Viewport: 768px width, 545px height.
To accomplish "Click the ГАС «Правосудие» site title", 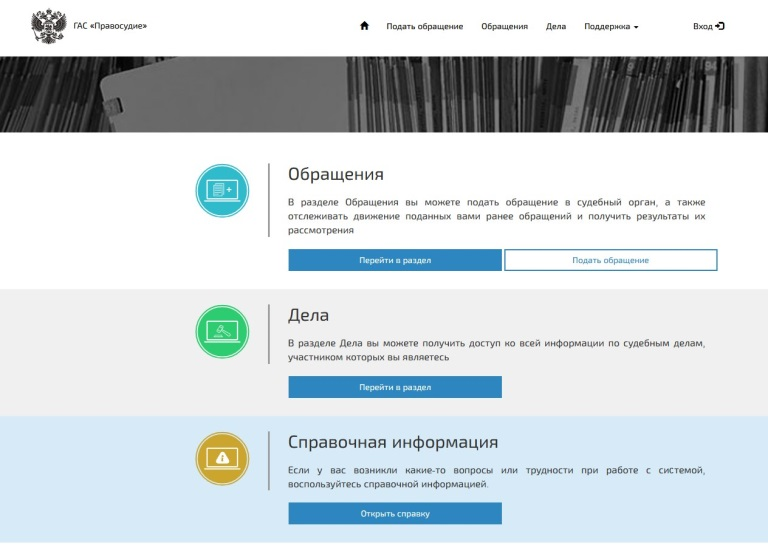I will pos(110,26).
